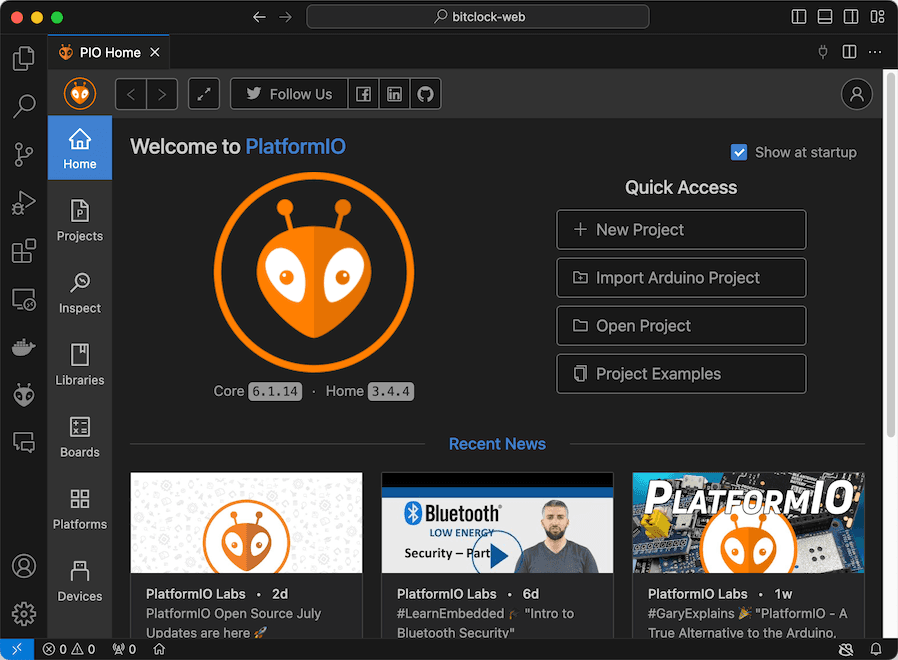Click Open Project button
This screenshot has width=898, height=660.
[681, 326]
